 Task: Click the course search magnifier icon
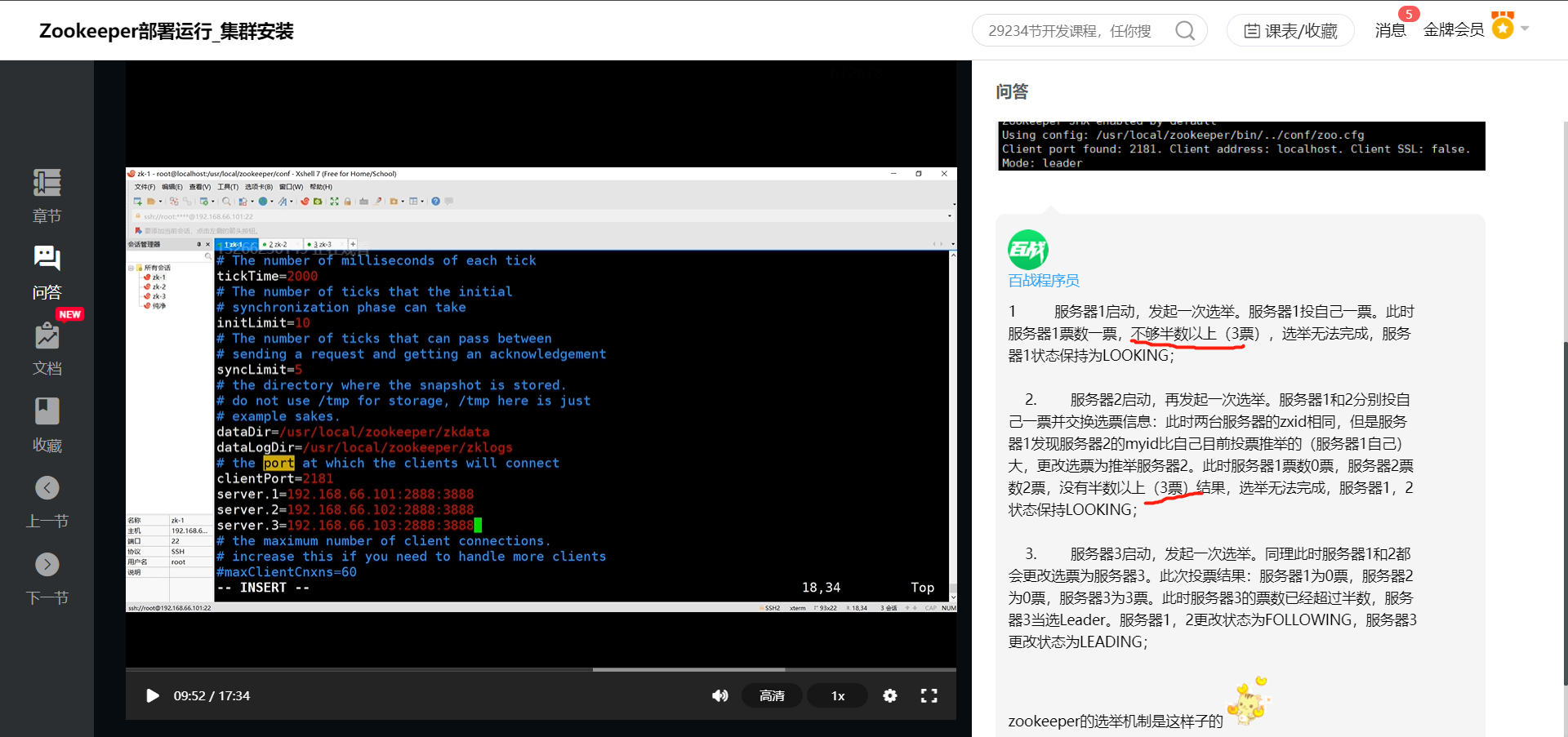(1185, 30)
